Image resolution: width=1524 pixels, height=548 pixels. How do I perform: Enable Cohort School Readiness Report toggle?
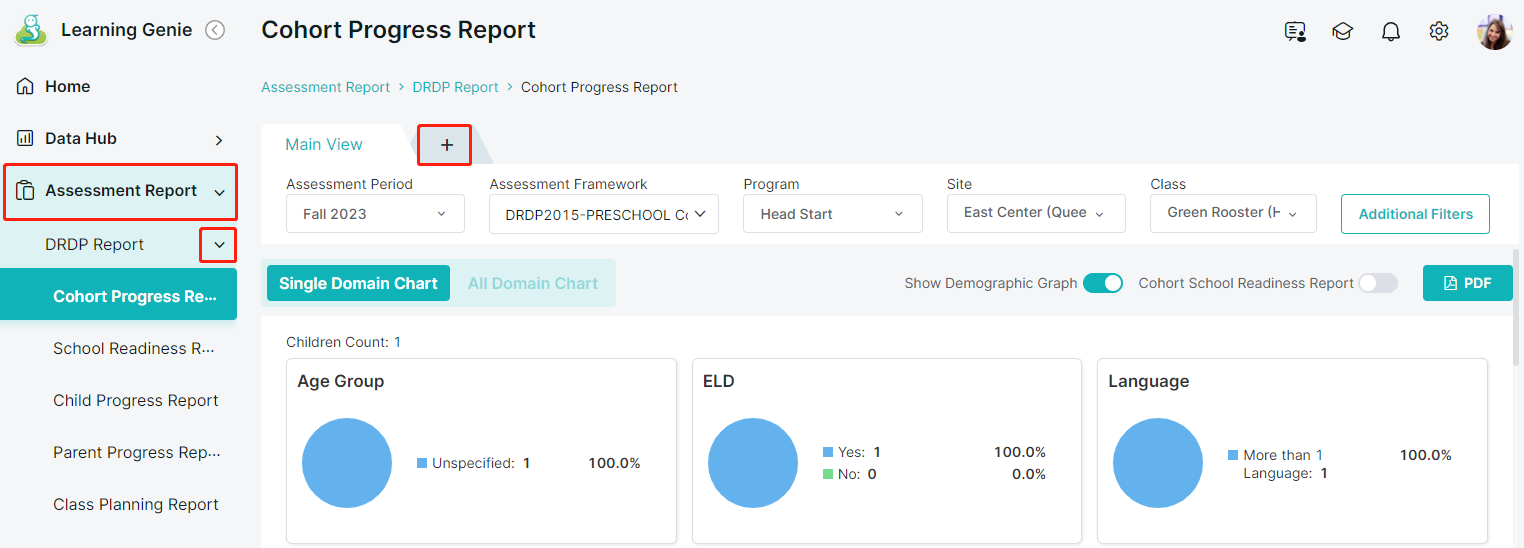point(1377,283)
